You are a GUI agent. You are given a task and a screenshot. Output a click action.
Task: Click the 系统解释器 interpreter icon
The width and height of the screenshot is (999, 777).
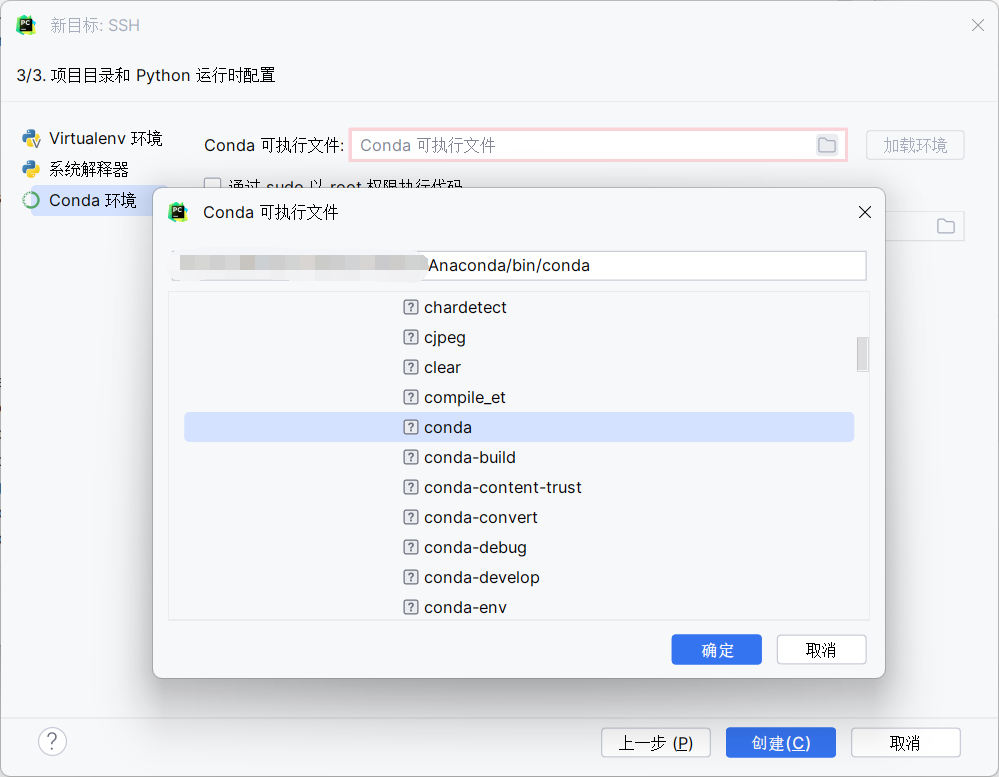(x=30, y=169)
